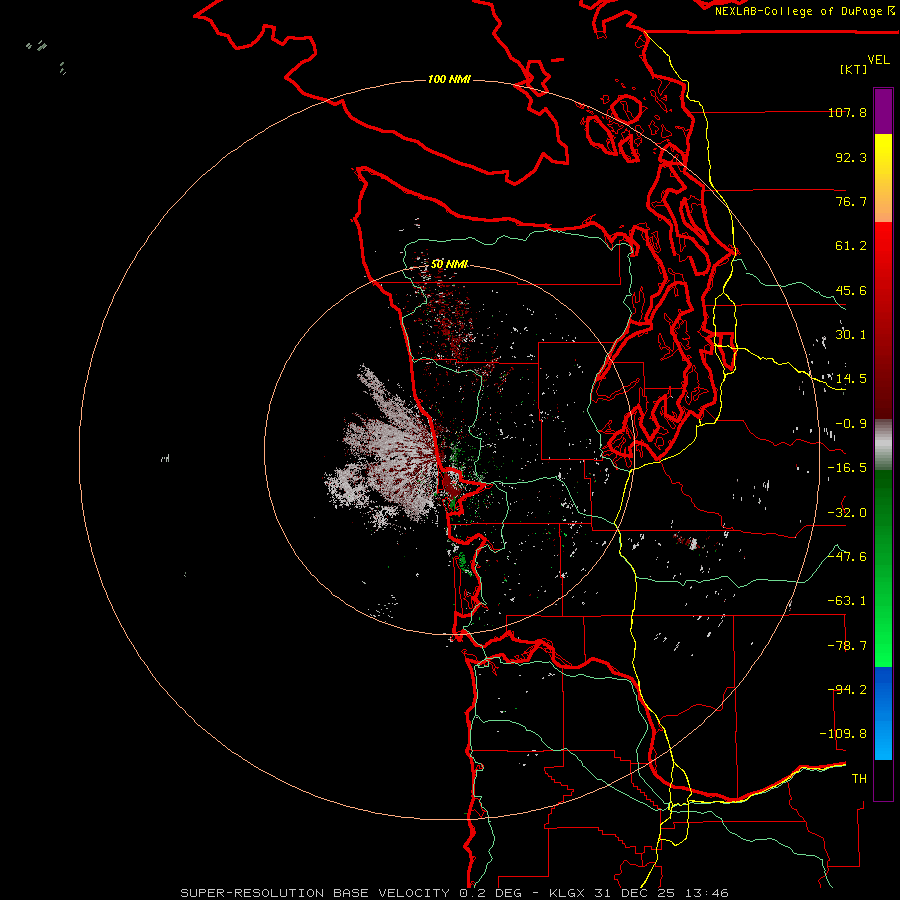The height and width of the screenshot is (900, 900).
Task: Click the 100 NMI range ring label
Action: [x=449, y=79]
